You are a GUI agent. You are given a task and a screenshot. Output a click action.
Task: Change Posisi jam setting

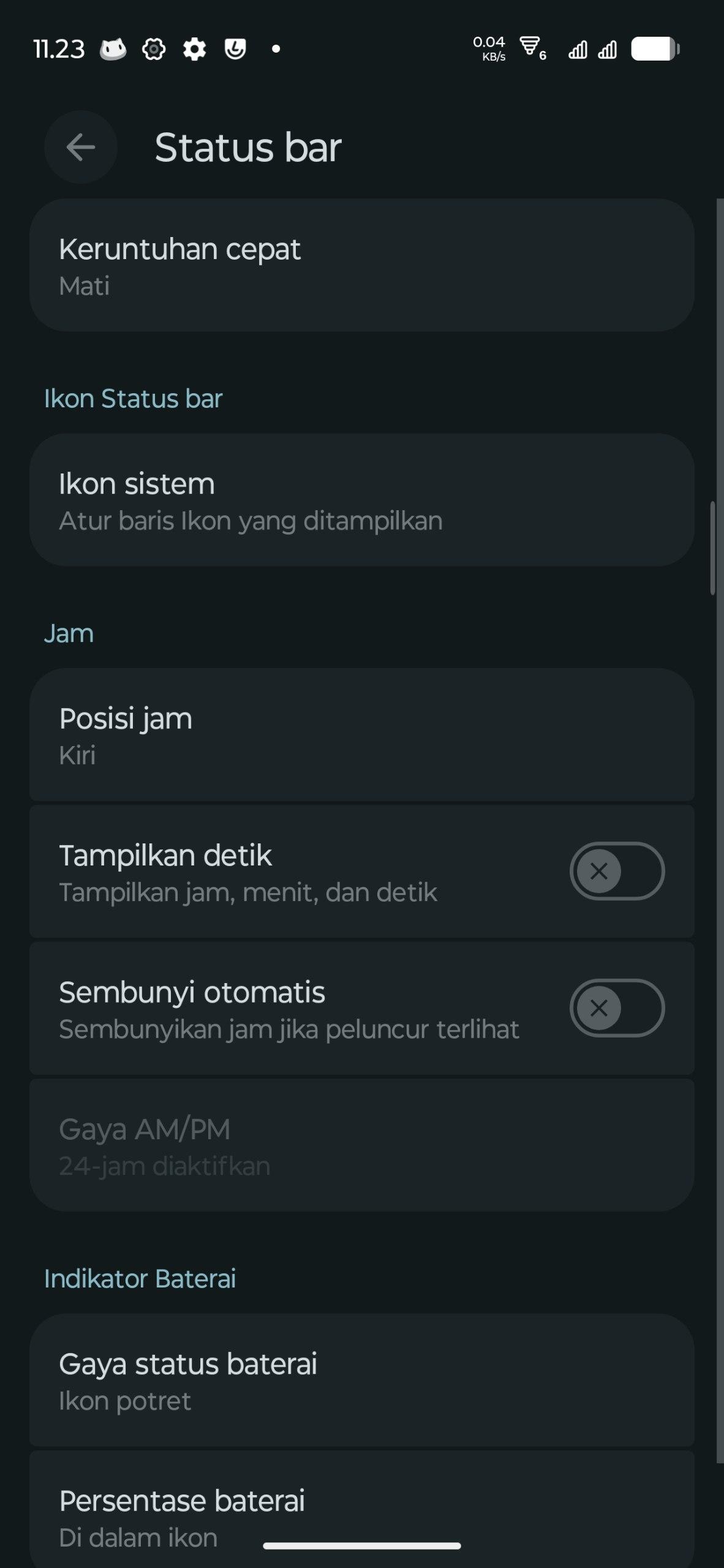pos(361,735)
